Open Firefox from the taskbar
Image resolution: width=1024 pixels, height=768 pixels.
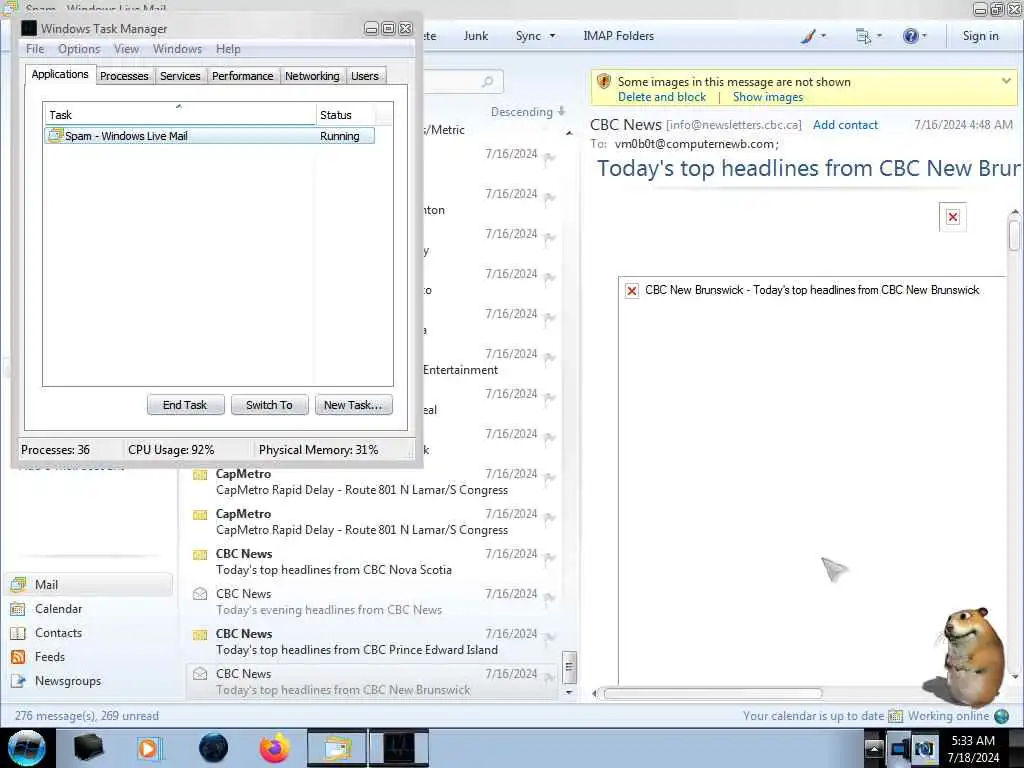pyautogui.click(x=275, y=748)
